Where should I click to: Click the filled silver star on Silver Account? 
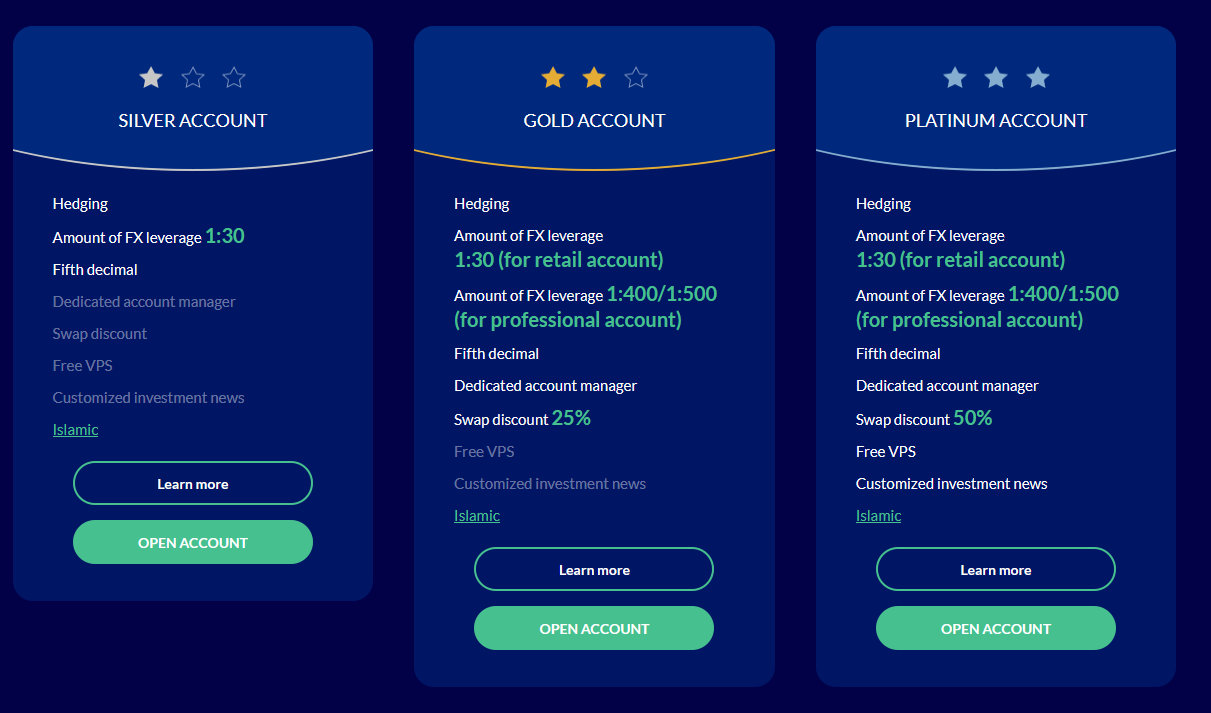[x=151, y=77]
